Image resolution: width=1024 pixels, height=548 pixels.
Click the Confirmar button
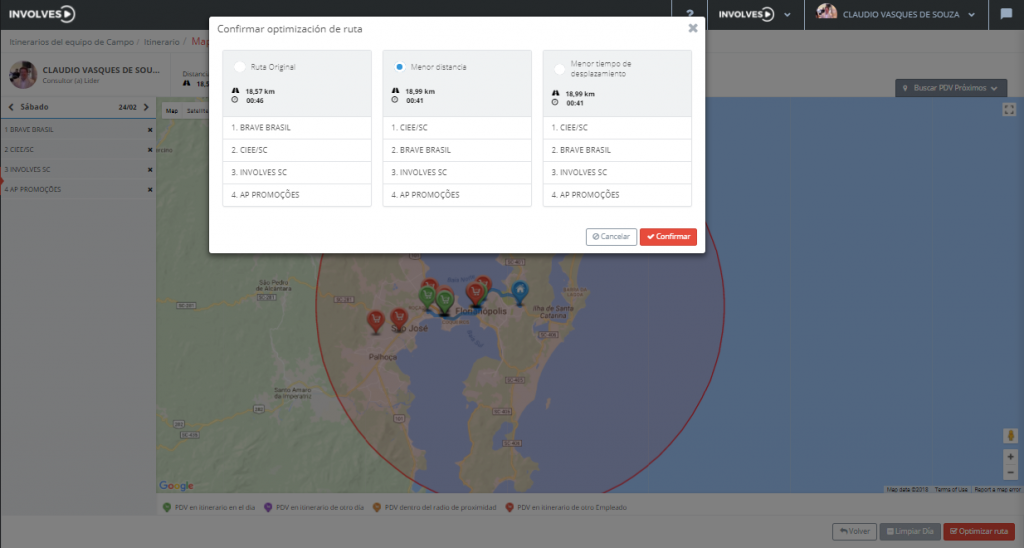[668, 237]
